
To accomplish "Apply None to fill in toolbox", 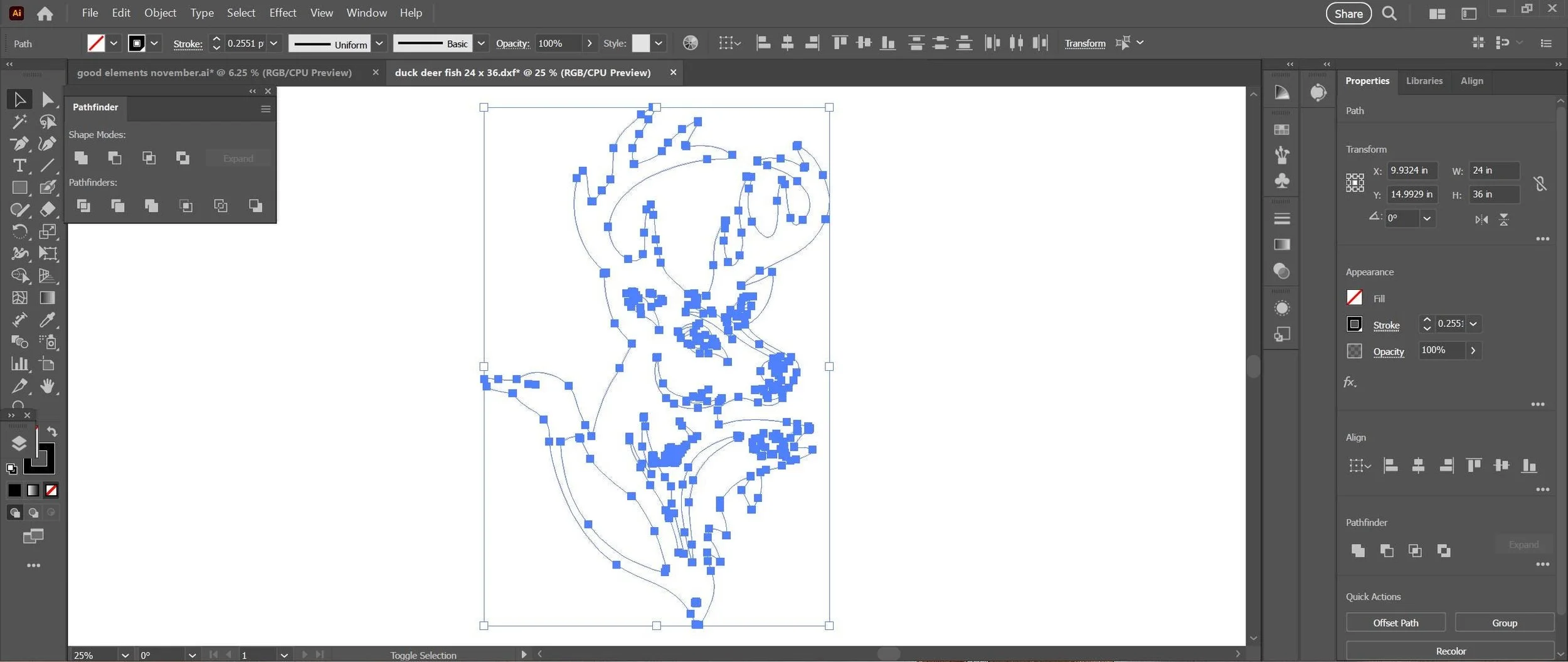I will [x=51, y=491].
